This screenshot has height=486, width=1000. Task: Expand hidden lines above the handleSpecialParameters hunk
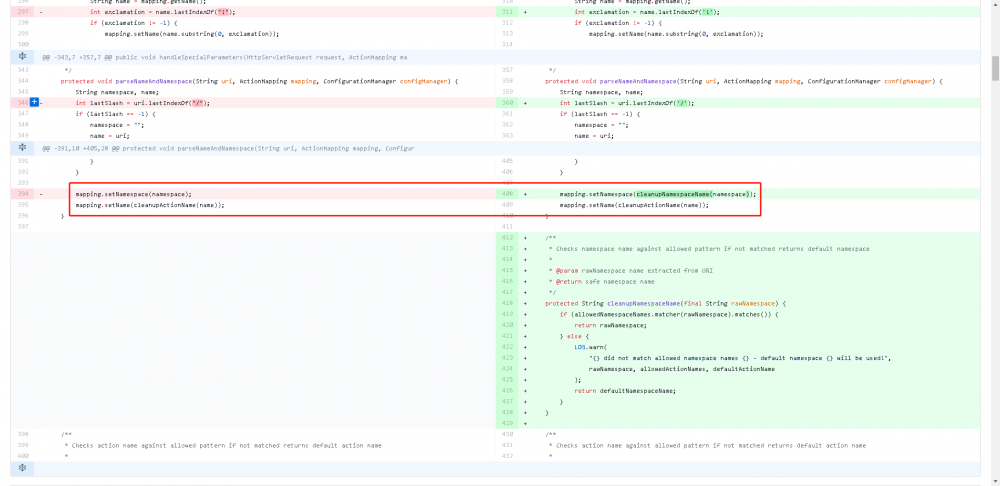tap(22, 57)
